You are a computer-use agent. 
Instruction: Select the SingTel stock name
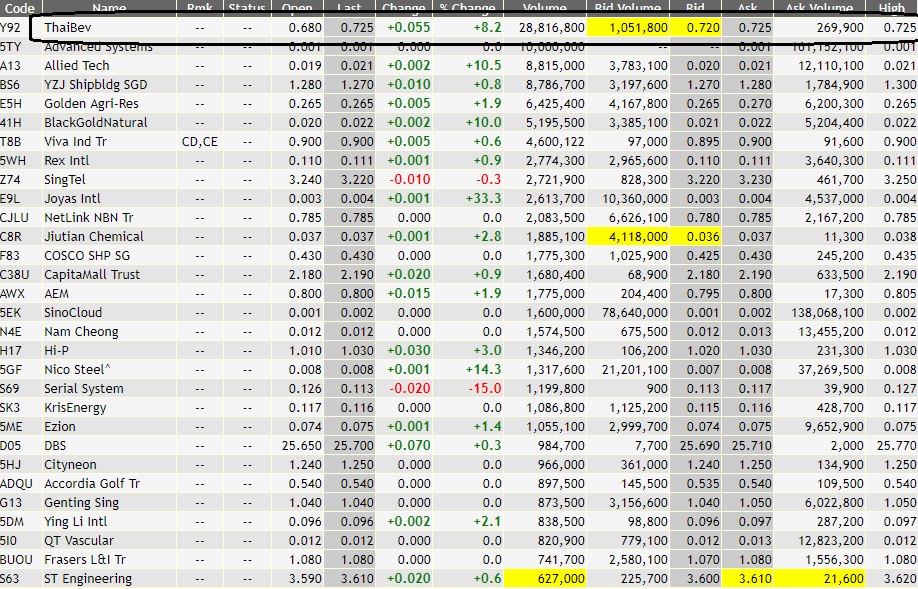point(64,180)
